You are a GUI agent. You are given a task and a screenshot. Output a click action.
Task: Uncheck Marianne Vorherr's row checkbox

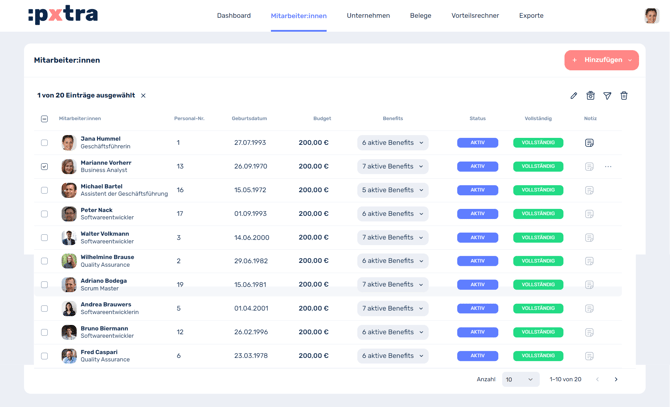[x=44, y=167]
